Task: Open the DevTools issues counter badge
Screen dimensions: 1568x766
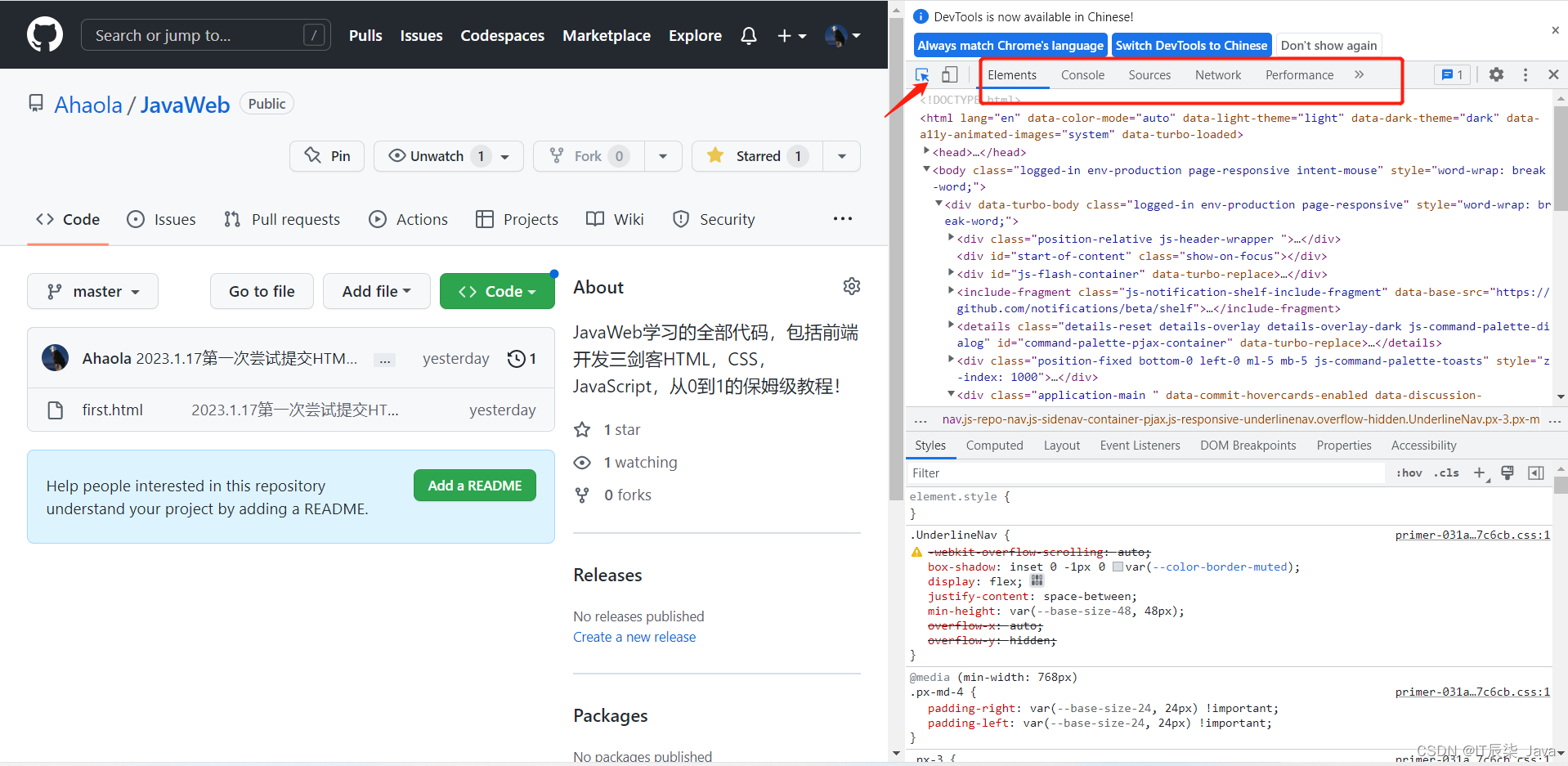Action: (x=1453, y=75)
